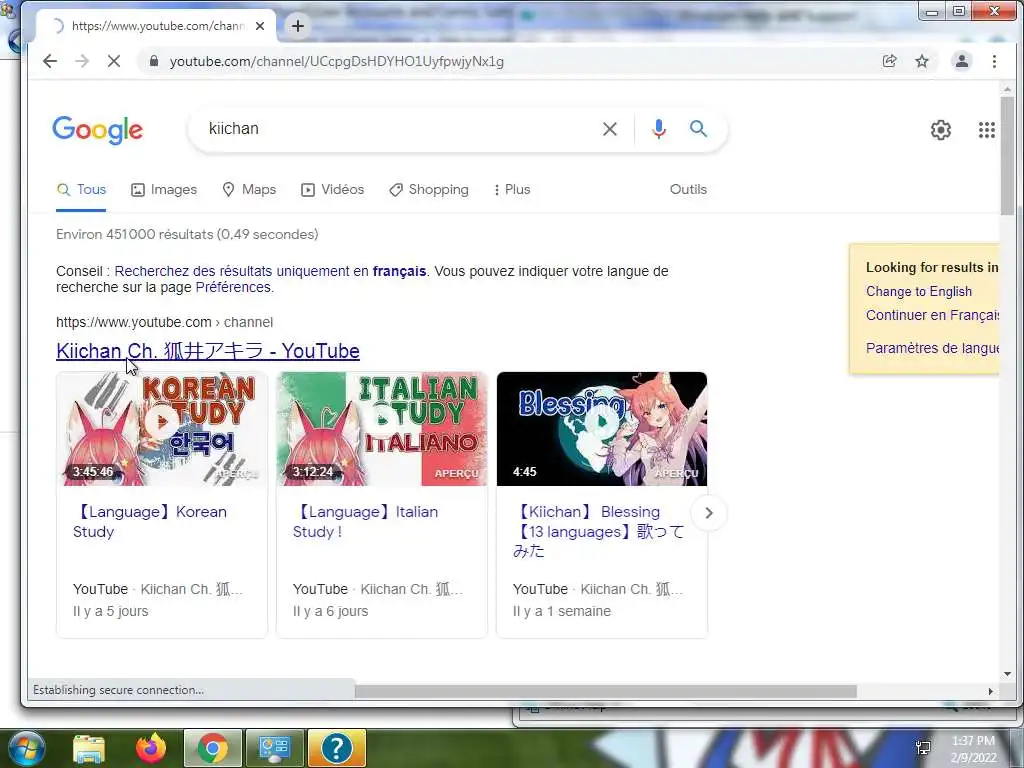Open the 【Kiichan】Blessing 13 languages title
The height and width of the screenshot is (768, 1024).
598,532
